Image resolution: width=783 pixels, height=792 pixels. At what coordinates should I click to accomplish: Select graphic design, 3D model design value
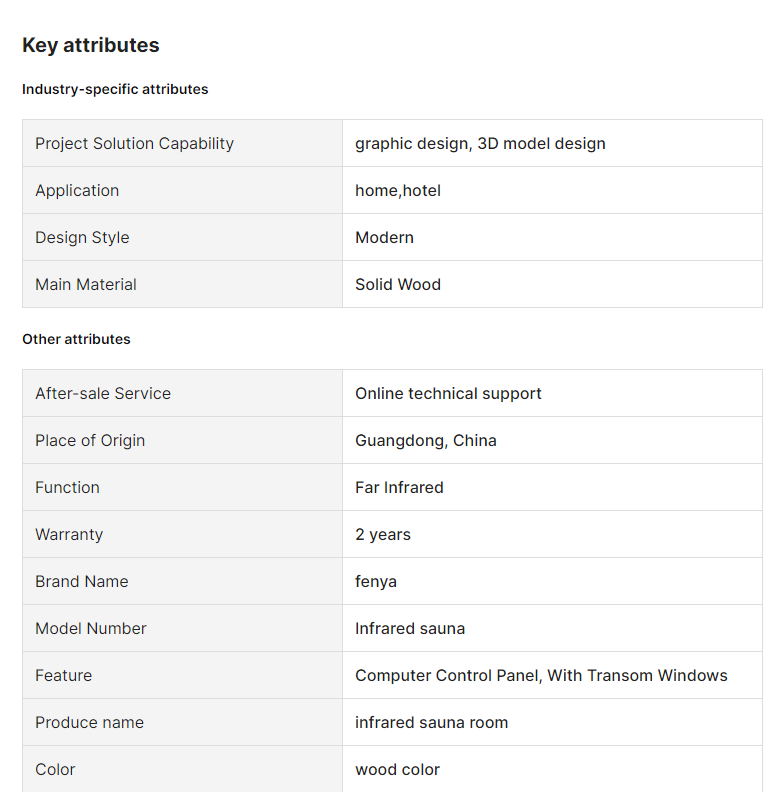click(x=480, y=143)
